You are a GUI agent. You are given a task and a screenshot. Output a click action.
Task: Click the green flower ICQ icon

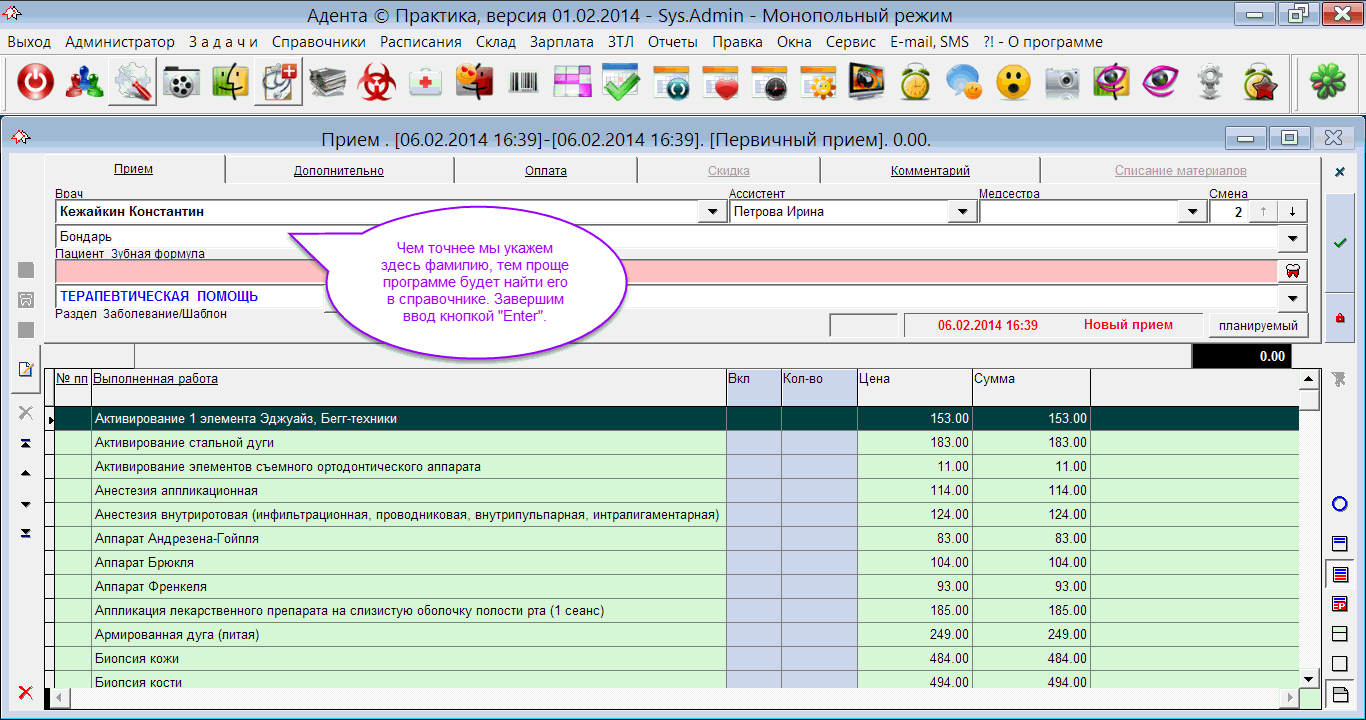click(1327, 84)
